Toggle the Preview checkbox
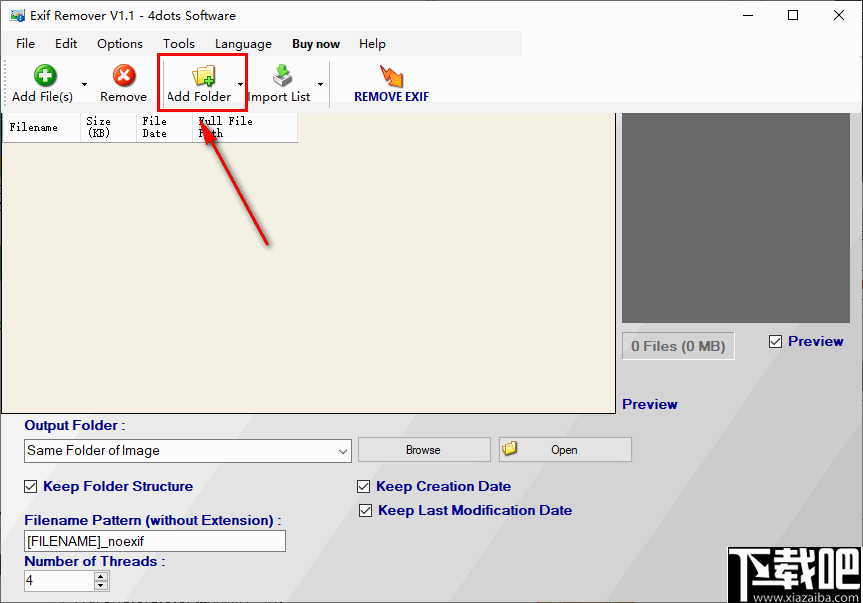Screen dimensions: 863x603 click(775, 341)
